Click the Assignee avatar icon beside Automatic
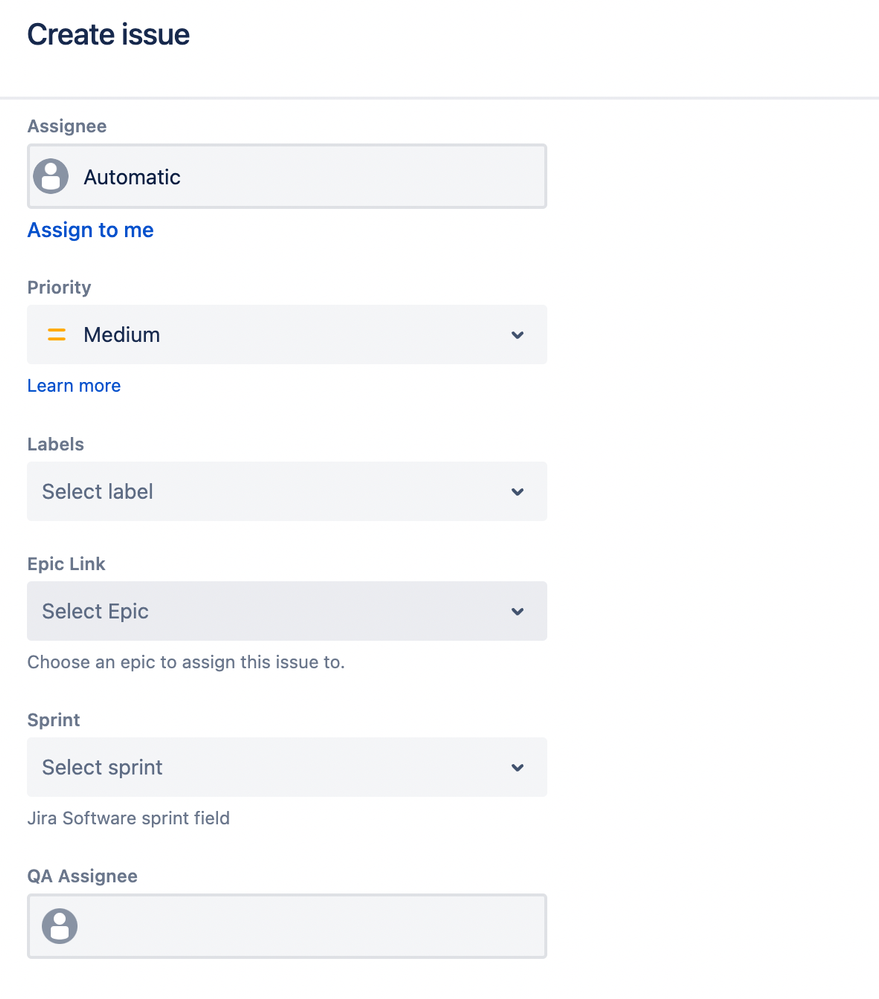The width and height of the screenshot is (879, 999). 51,176
